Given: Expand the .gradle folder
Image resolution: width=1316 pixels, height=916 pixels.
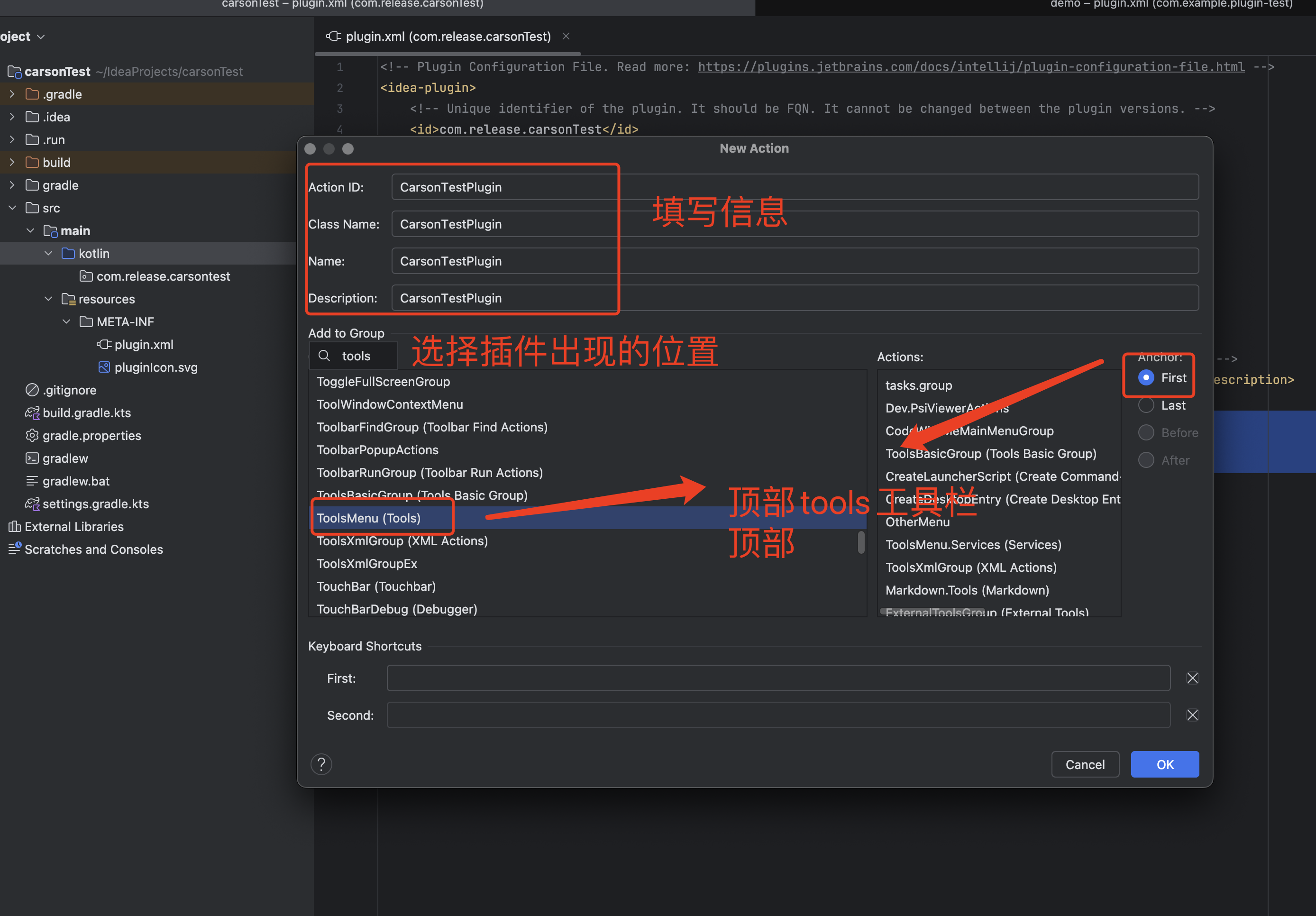Looking at the screenshot, I should coord(12,94).
